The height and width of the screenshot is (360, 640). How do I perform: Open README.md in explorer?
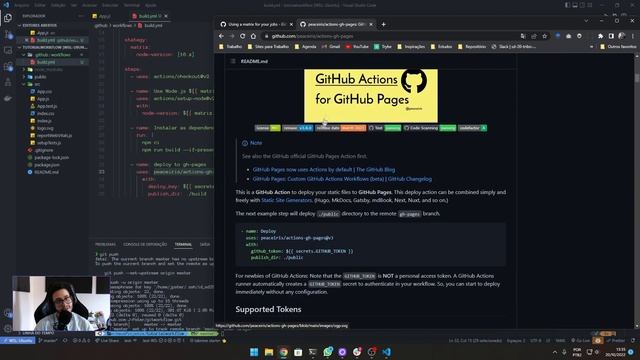point(46,172)
